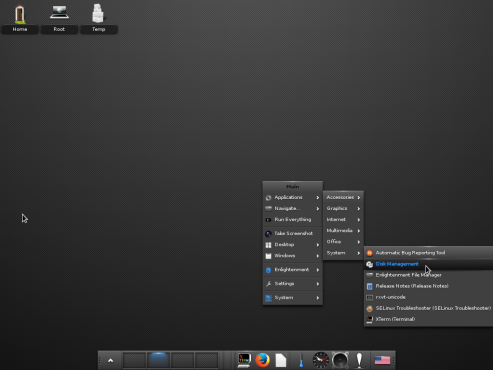Open the Root desktop icon
The image size is (493, 370).
tap(59, 18)
